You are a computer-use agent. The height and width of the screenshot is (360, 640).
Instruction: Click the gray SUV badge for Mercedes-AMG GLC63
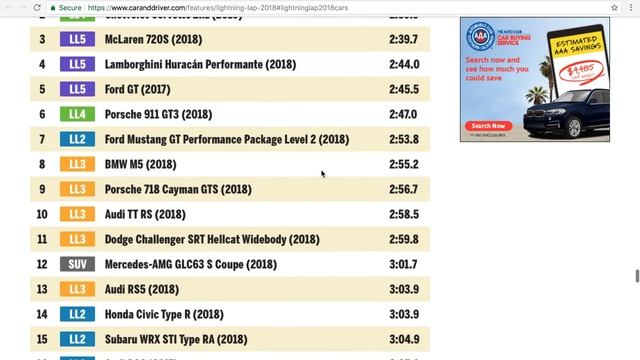pos(77,264)
